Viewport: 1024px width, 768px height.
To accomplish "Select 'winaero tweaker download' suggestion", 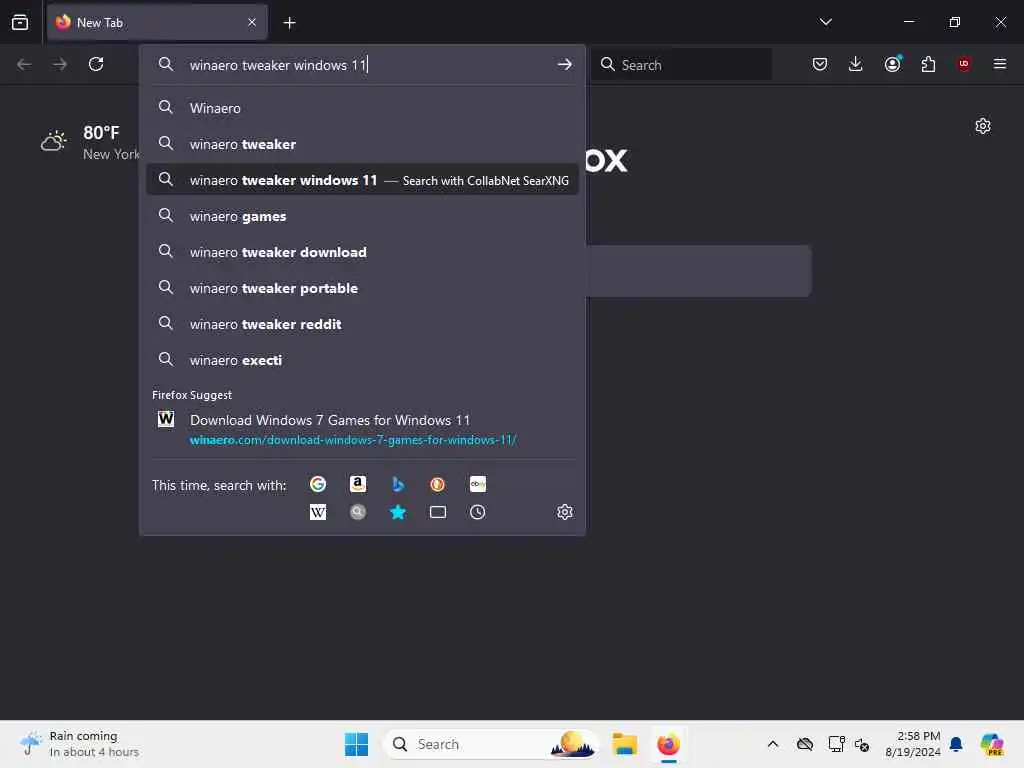I will click(x=362, y=252).
